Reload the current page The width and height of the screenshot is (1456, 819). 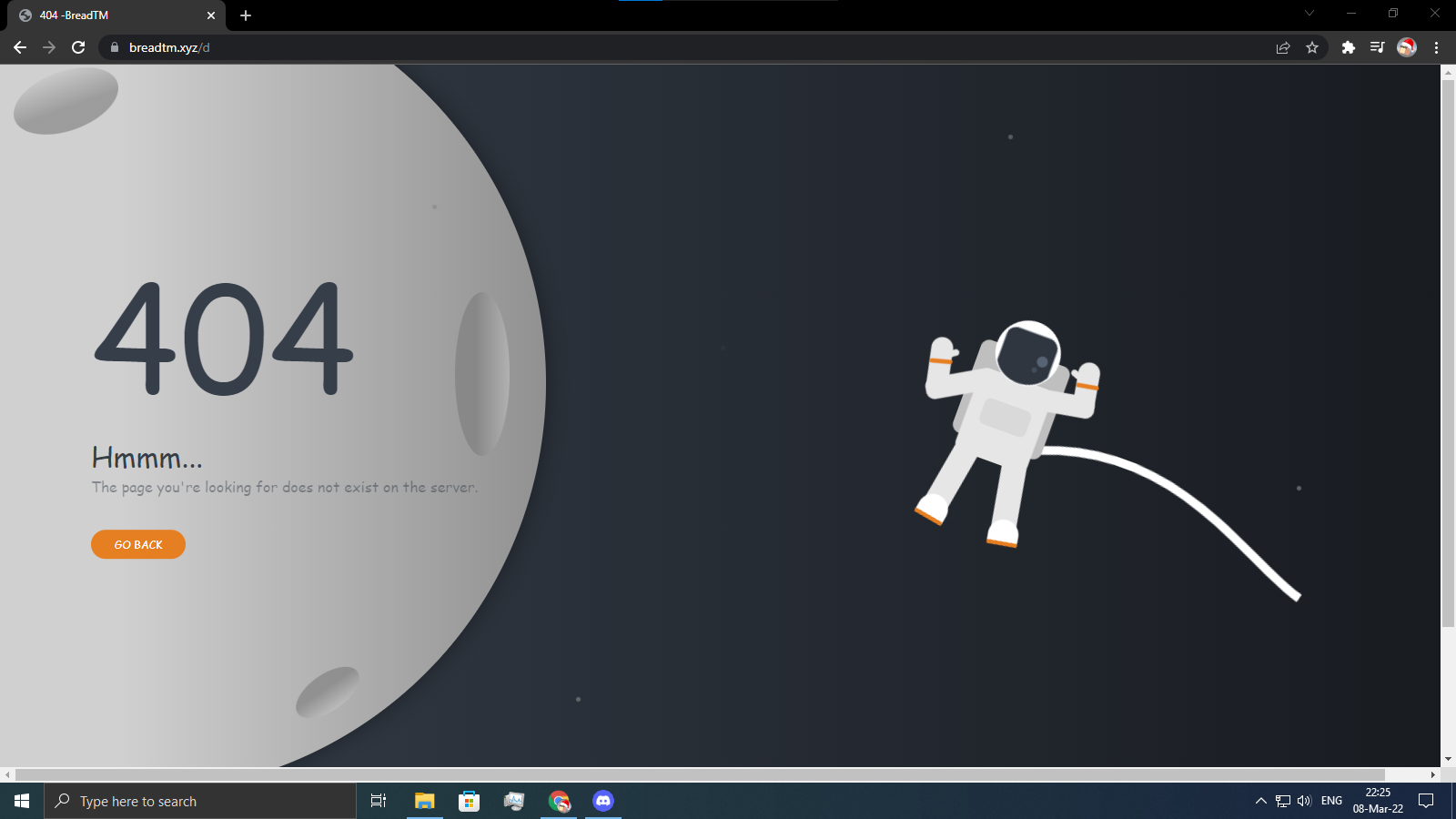[x=78, y=47]
